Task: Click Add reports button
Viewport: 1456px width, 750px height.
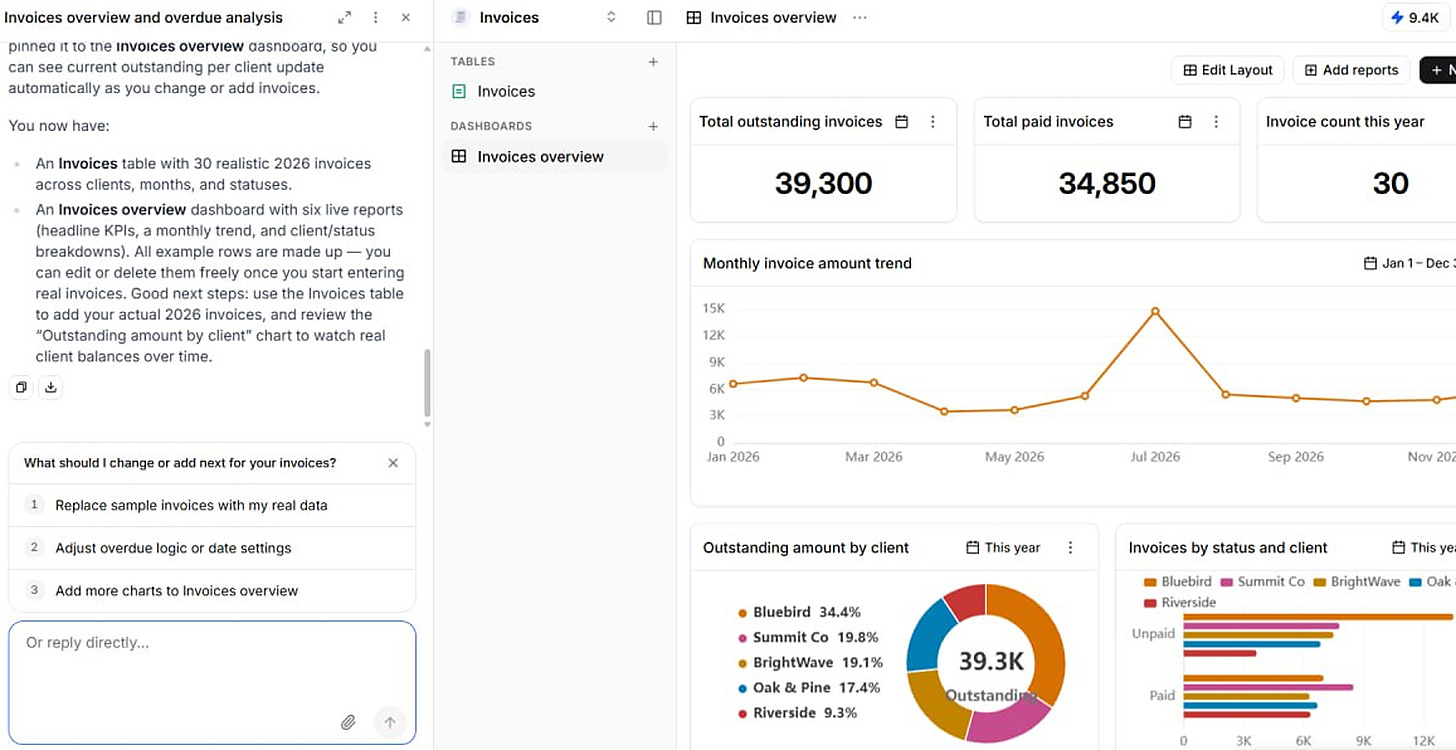Action: click(1351, 70)
